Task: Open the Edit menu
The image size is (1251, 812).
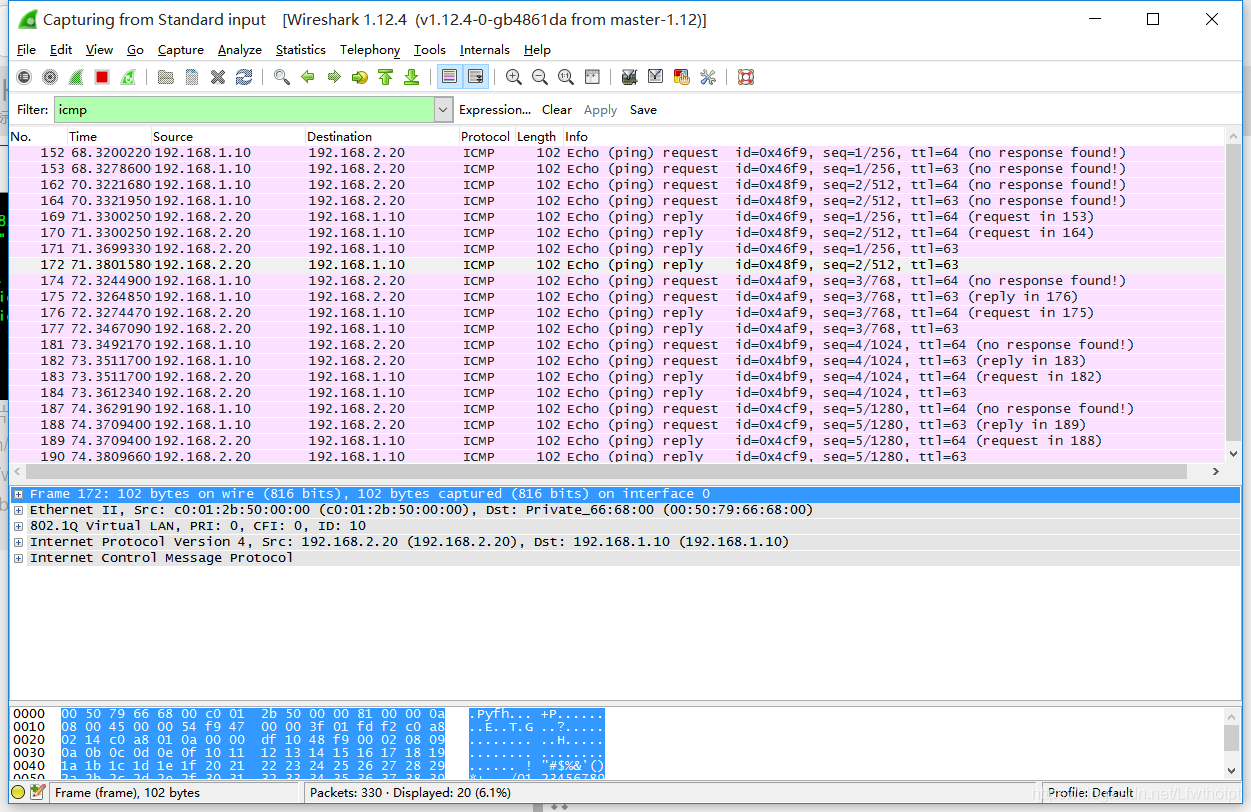Action: point(61,50)
